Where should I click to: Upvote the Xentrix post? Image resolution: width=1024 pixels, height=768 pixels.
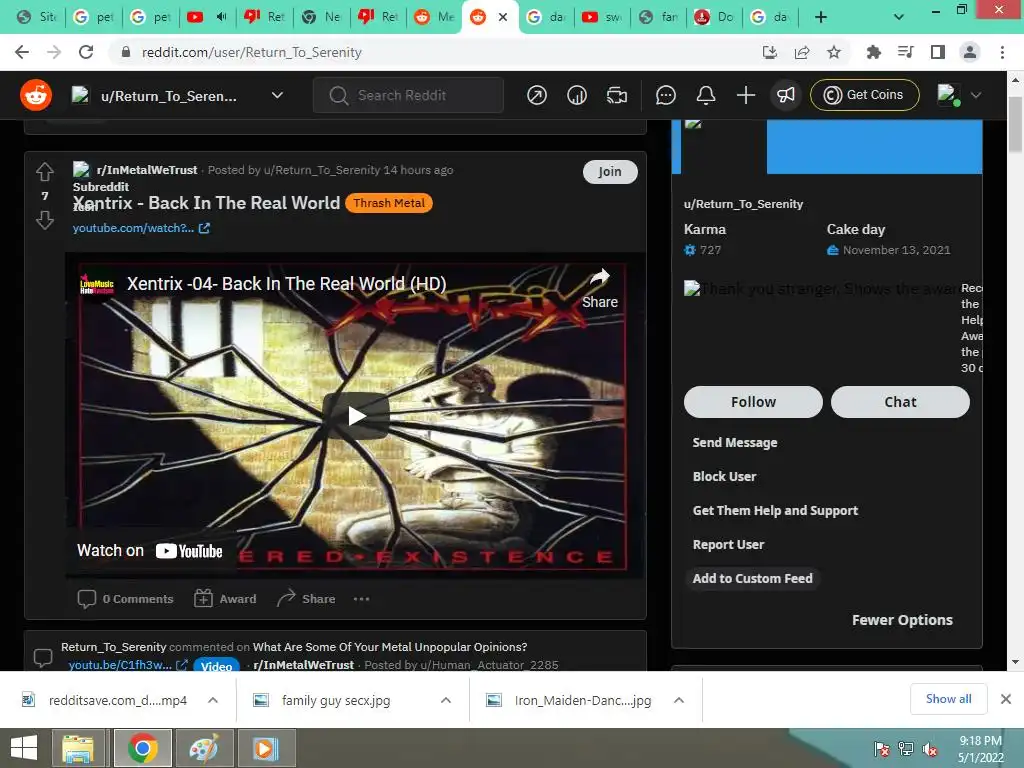[44, 172]
